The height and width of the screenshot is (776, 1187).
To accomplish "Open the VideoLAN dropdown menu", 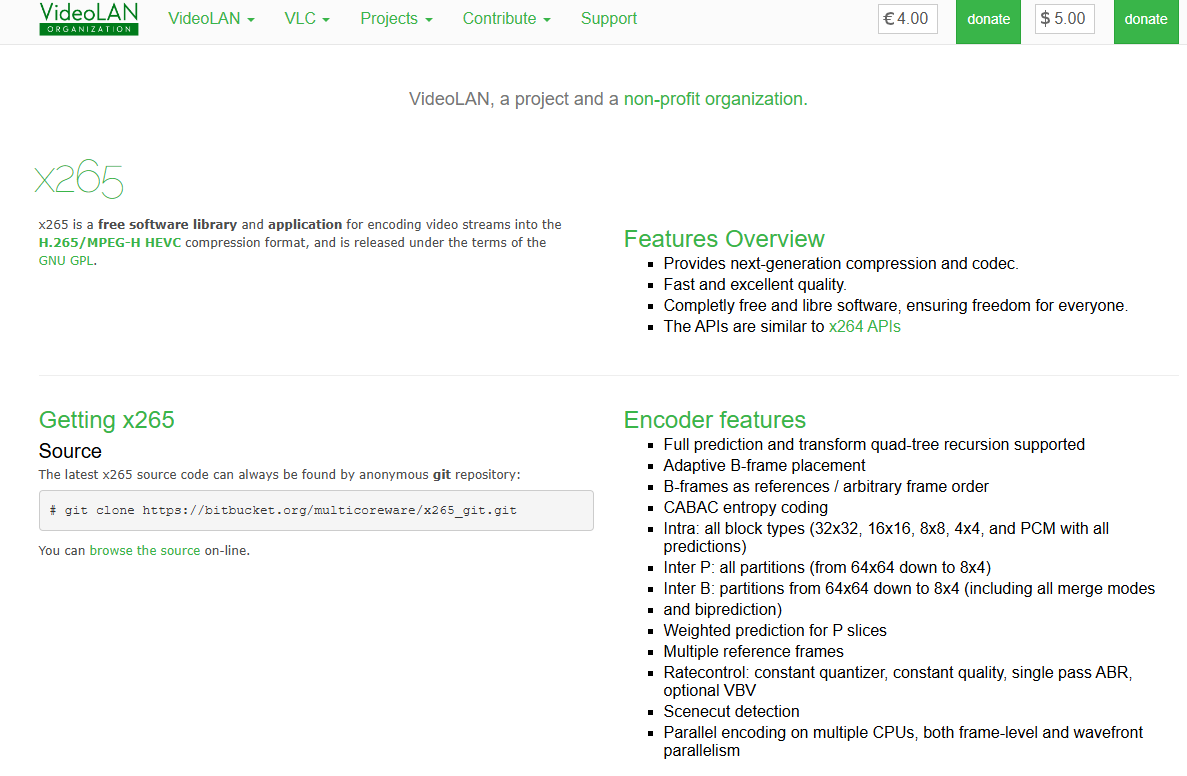I will 211,19.
